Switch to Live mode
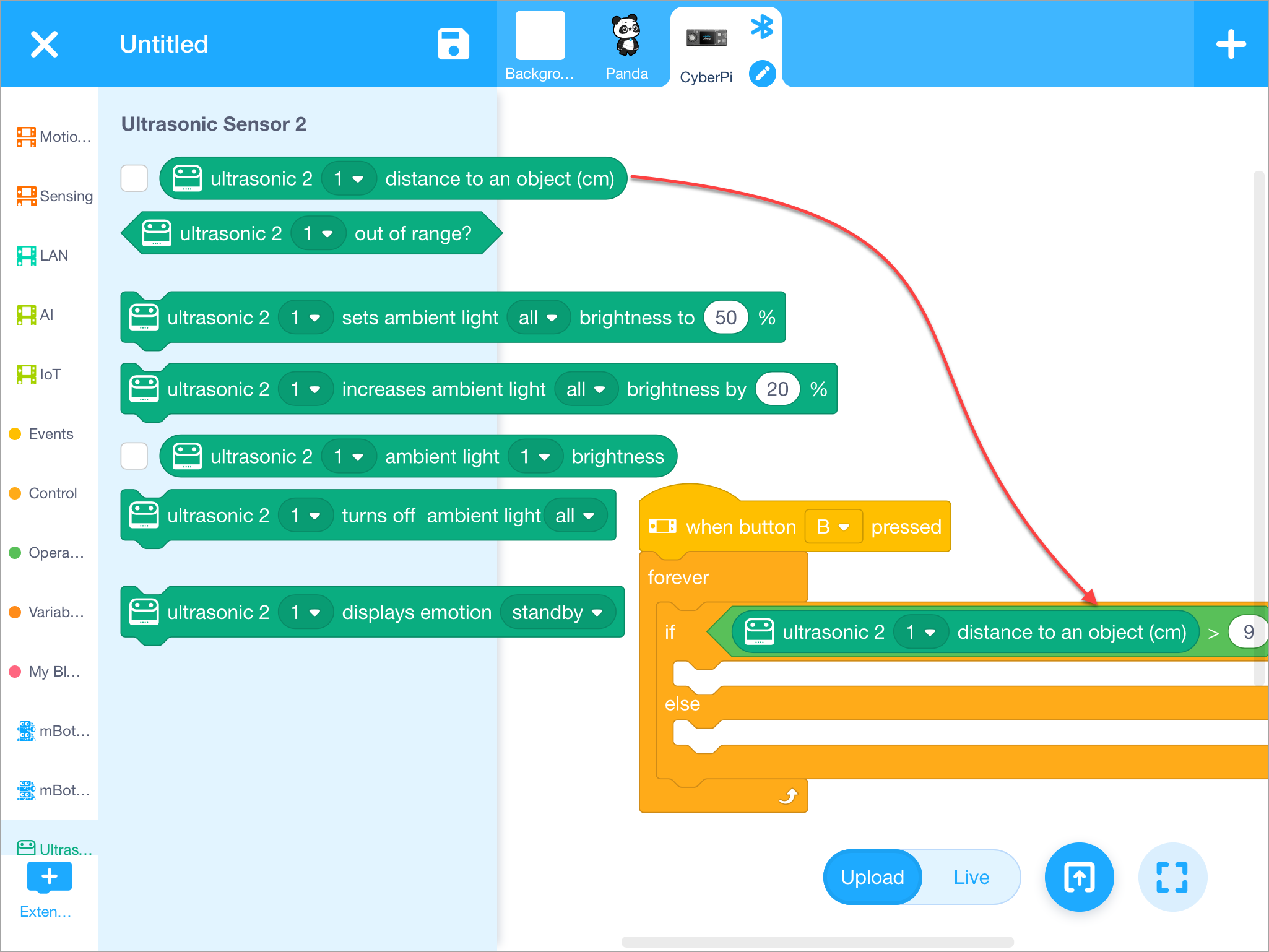Screen dimensions: 1269x952 point(971,877)
